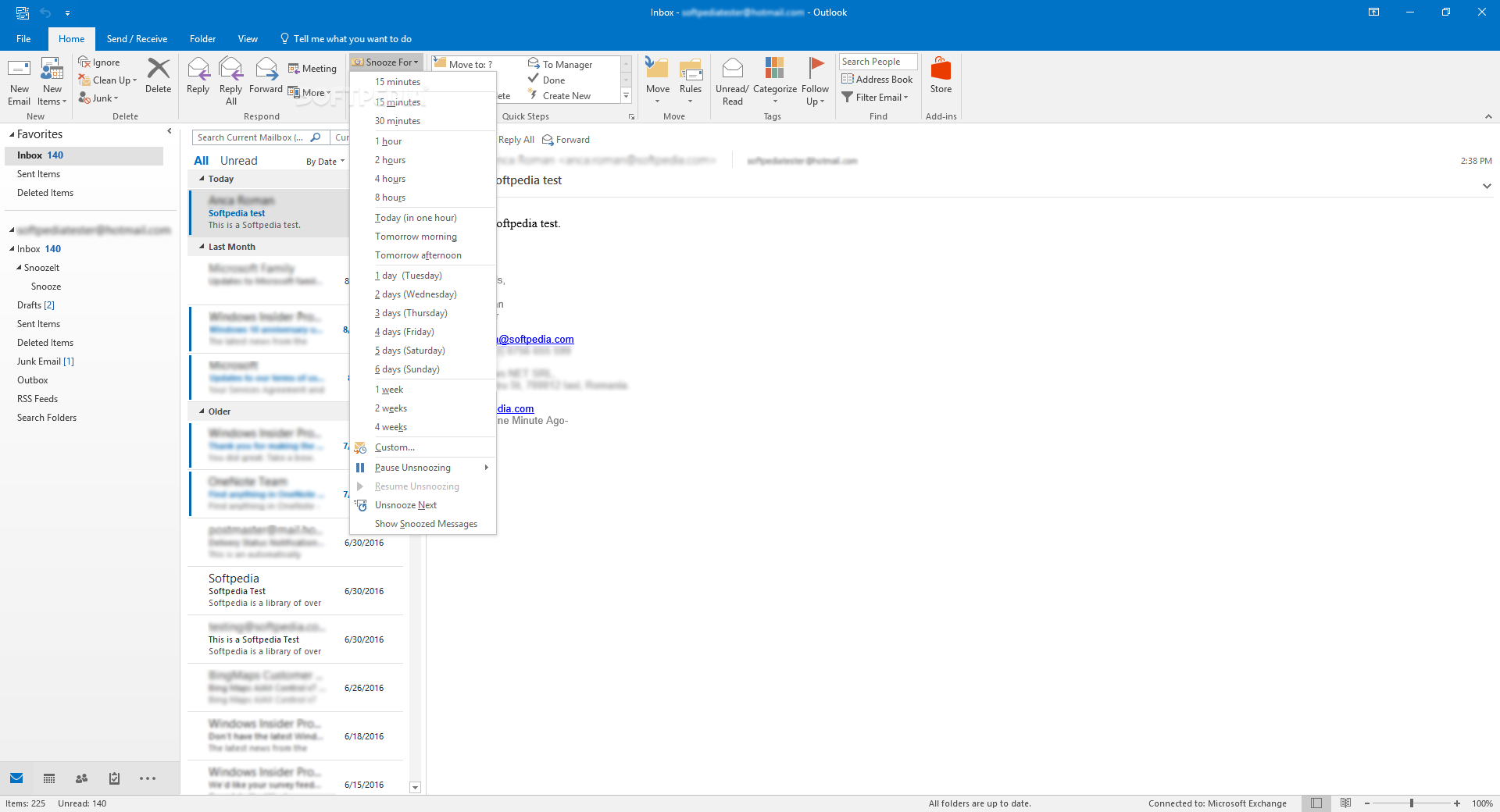Image resolution: width=1500 pixels, height=812 pixels.
Task: Delete the selected message
Action: (158, 76)
